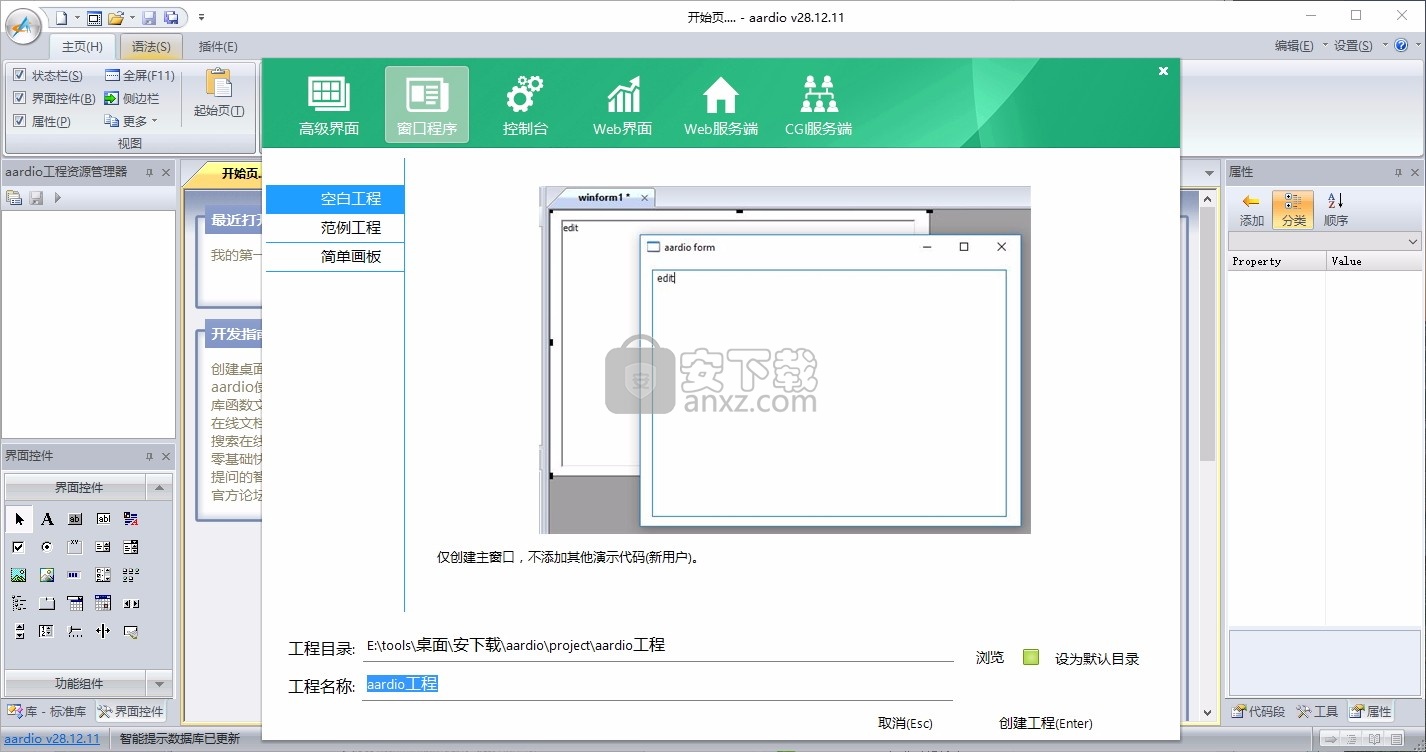Open the object combo box in 属性 panel
This screenshot has height=752, width=1426.
coord(1324,241)
